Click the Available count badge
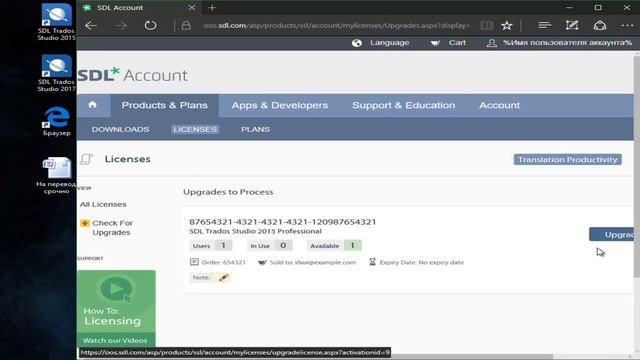Viewport: 640px width, 360px height. click(334, 246)
